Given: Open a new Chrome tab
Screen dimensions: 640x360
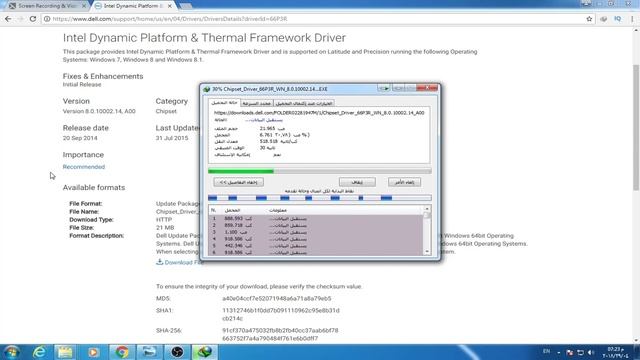Looking at the screenshot, I should click(x=185, y=6).
